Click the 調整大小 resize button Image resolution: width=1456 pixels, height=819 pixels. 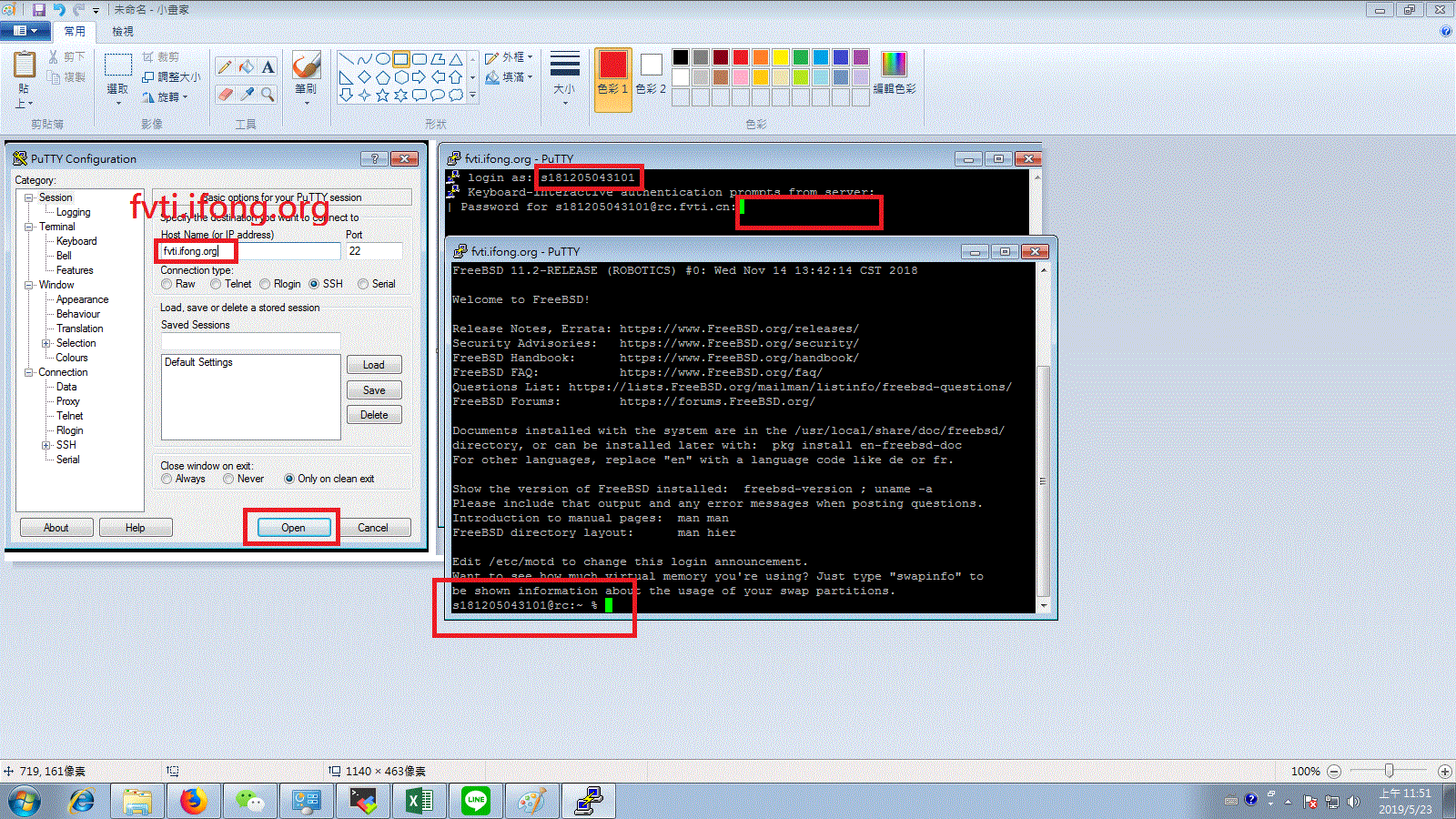coord(171,77)
